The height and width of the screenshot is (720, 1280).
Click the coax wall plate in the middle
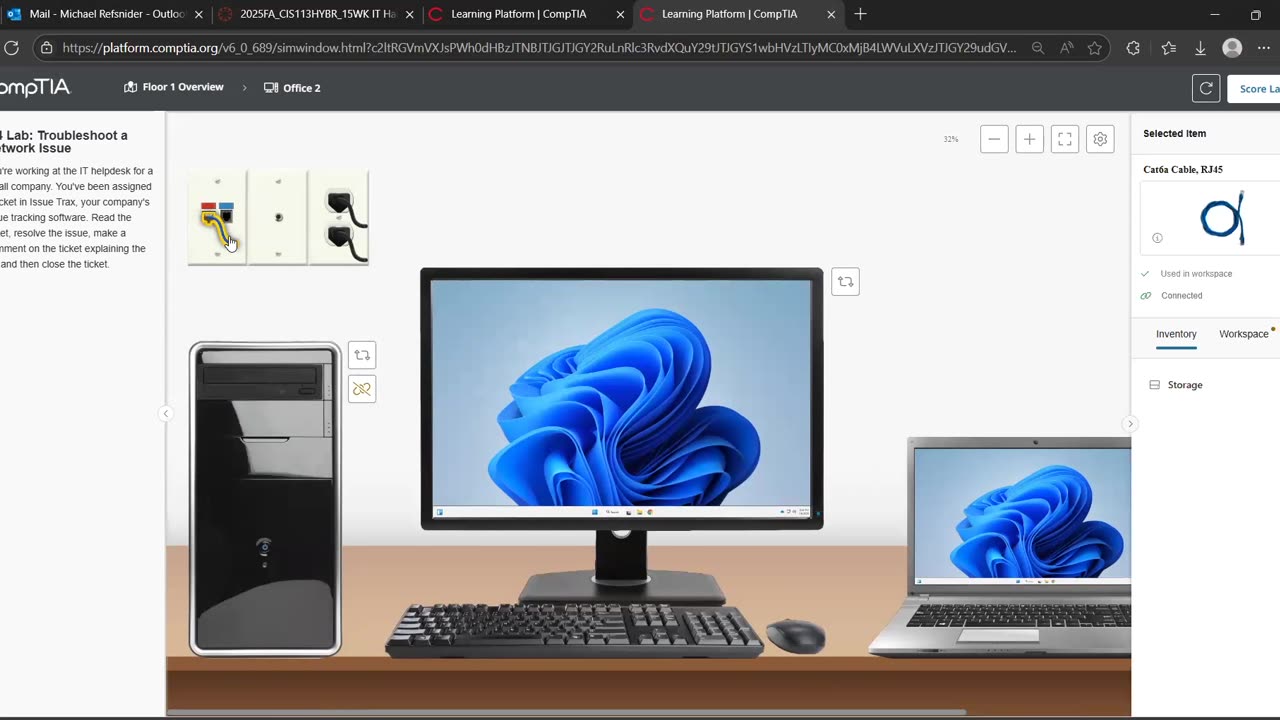pos(278,217)
